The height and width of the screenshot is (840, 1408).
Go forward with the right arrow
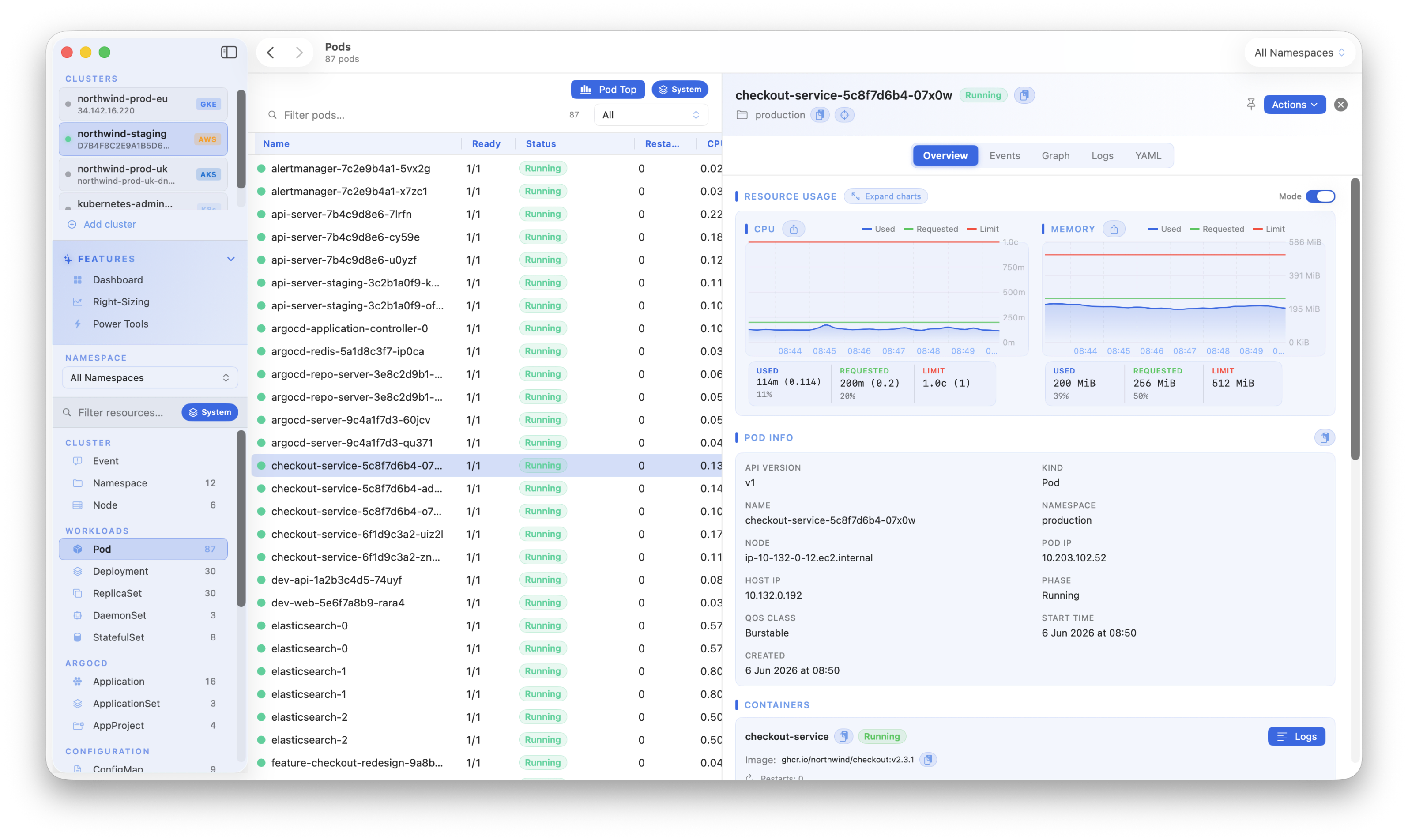point(299,53)
